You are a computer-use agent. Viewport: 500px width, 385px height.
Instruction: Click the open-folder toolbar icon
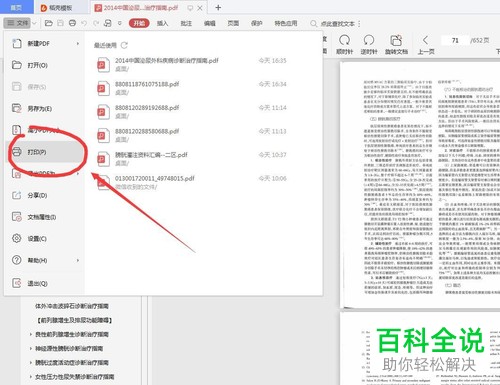[49, 23]
